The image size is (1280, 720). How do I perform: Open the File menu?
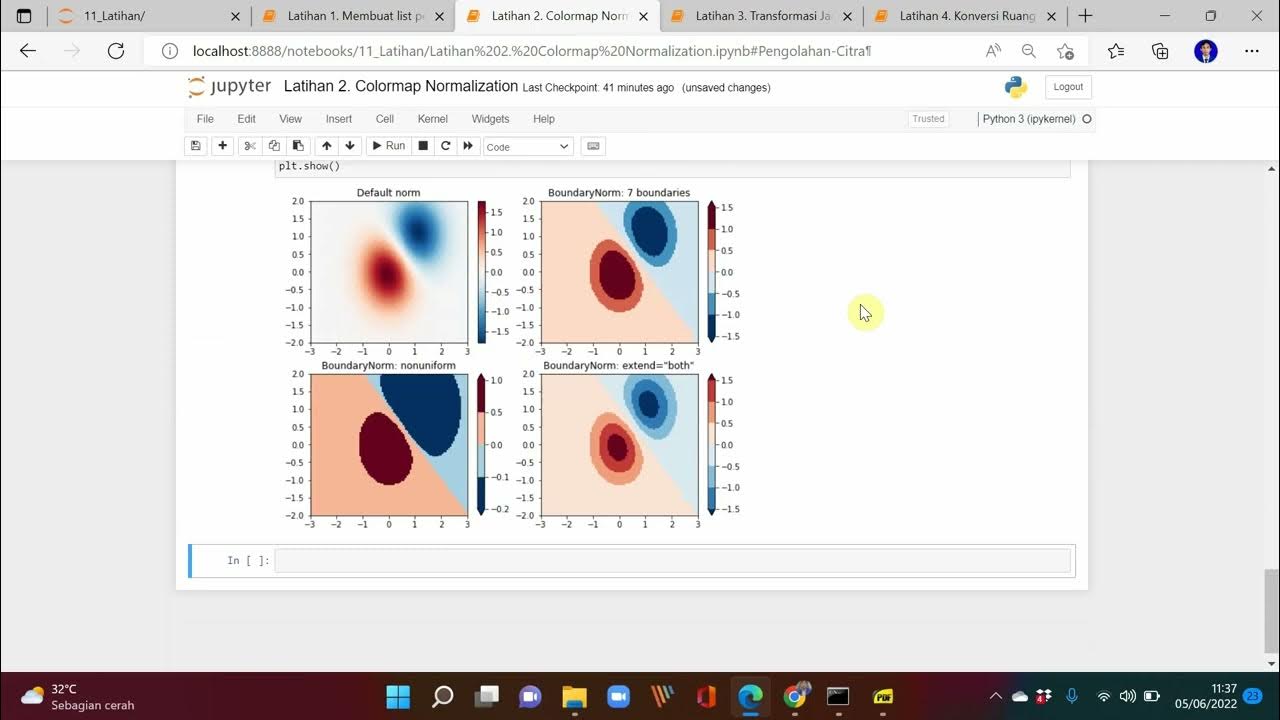pos(205,119)
